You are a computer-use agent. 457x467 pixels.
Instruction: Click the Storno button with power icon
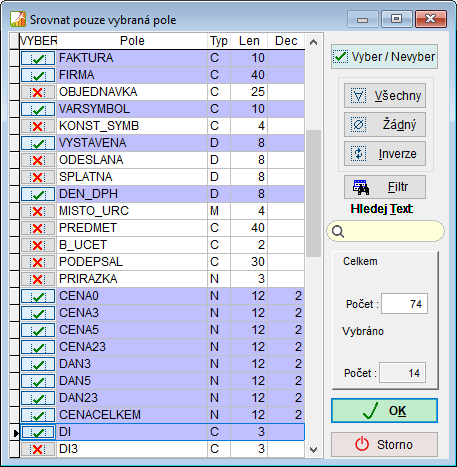click(384, 444)
